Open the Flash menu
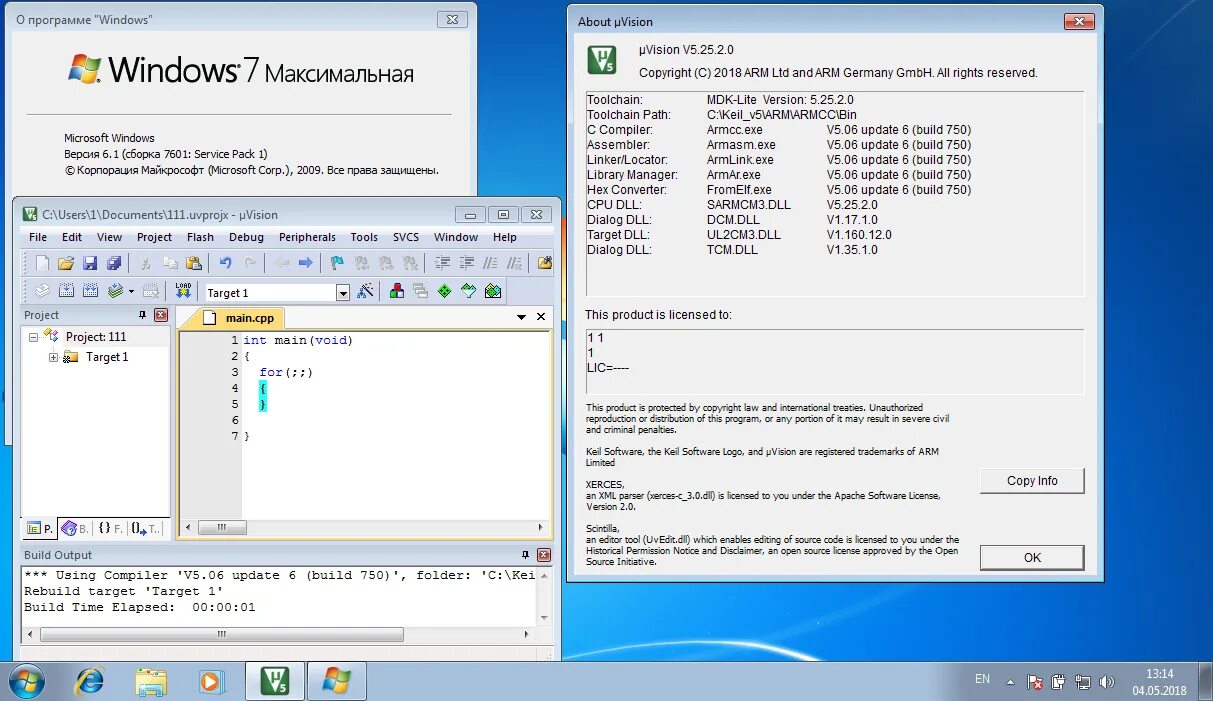The width and height of the screenshot is (1213, 701). (x=200, y=237)
